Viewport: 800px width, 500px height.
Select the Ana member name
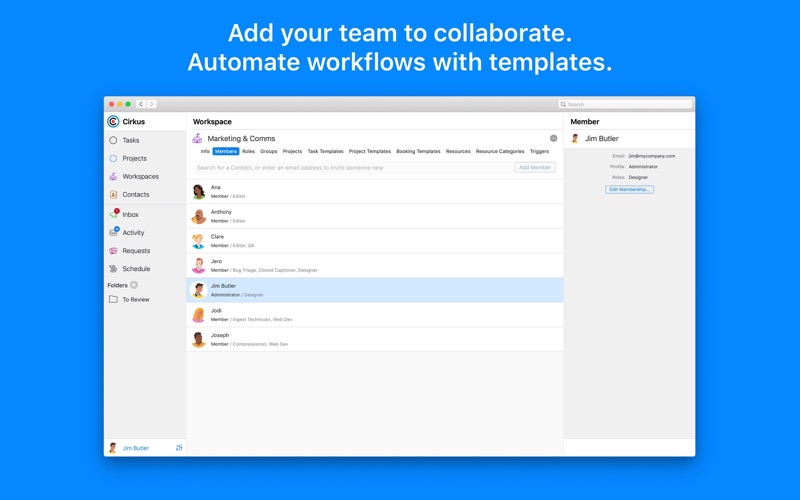click(x=216, y=187)
